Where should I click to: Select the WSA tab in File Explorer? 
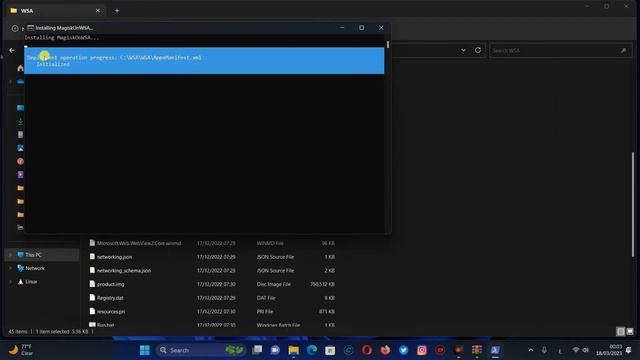click(55, 11)
